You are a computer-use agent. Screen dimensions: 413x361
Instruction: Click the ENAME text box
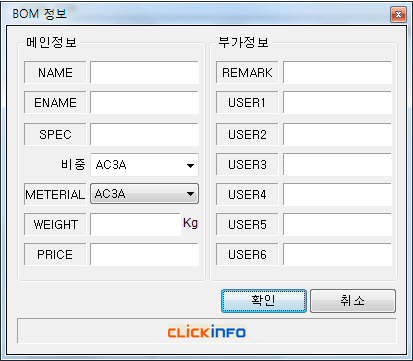point(144,103)
